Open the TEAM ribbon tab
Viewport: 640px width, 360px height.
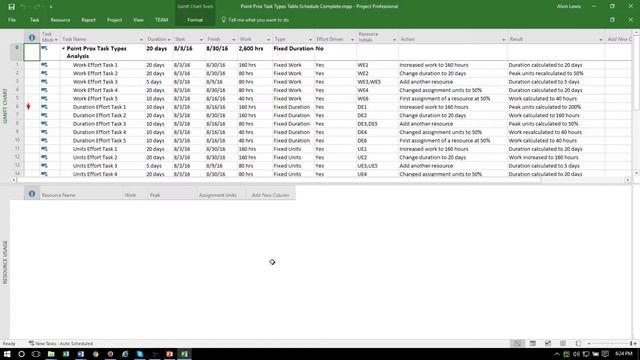161,20
